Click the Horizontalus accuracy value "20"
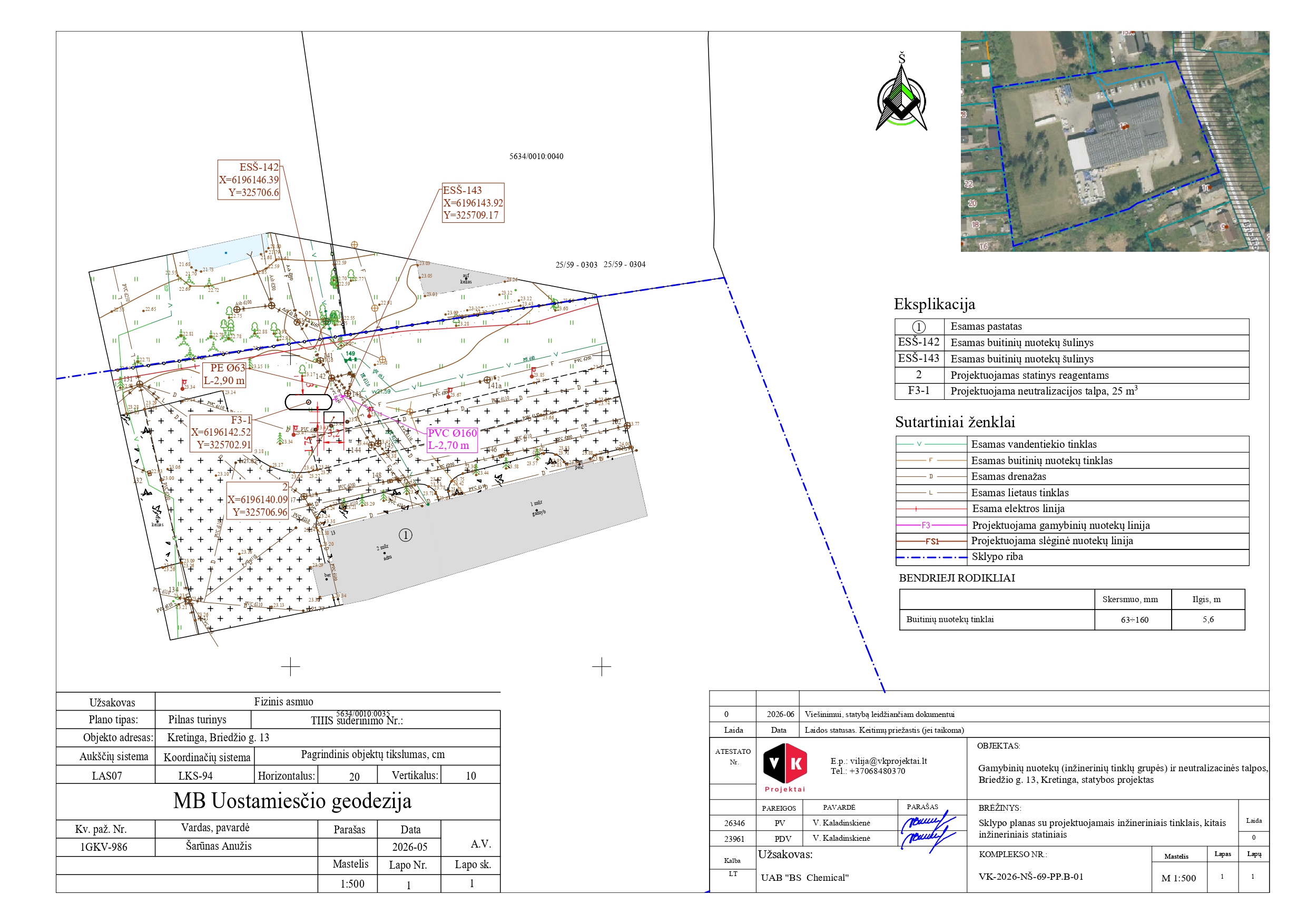This screenshot has width=1307, height=924. 354,776
